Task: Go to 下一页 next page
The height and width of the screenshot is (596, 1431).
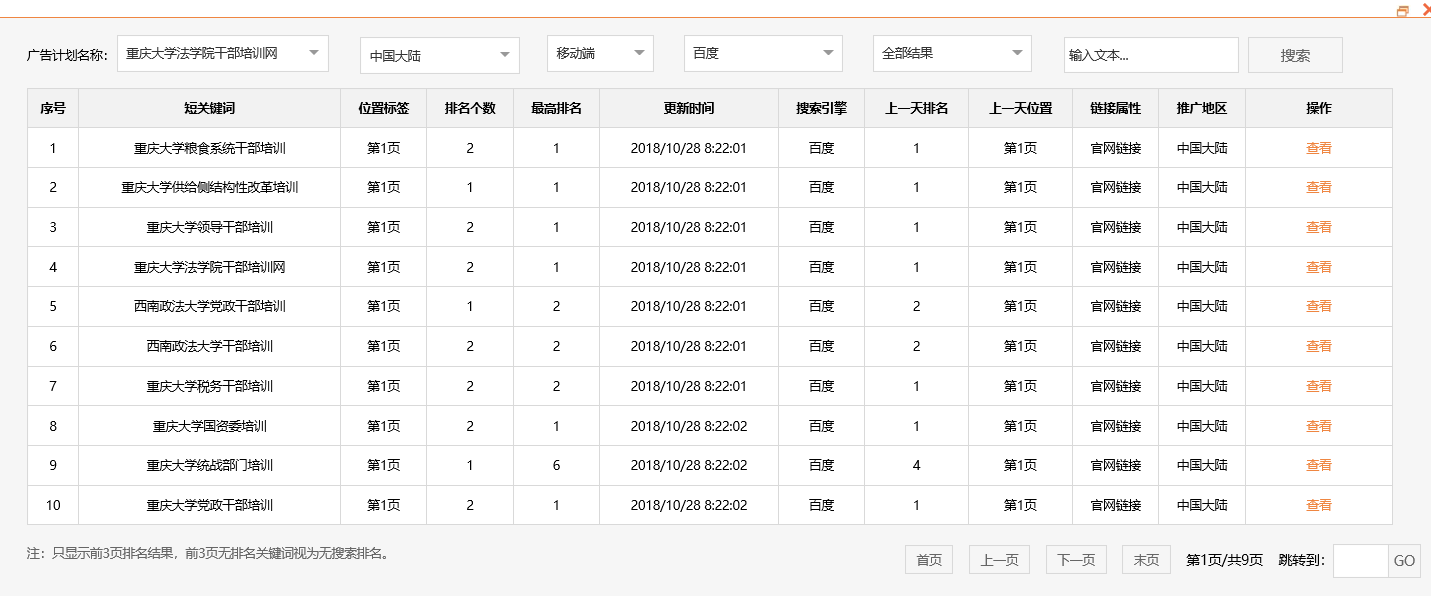Action: click(x=1076, y=560)
